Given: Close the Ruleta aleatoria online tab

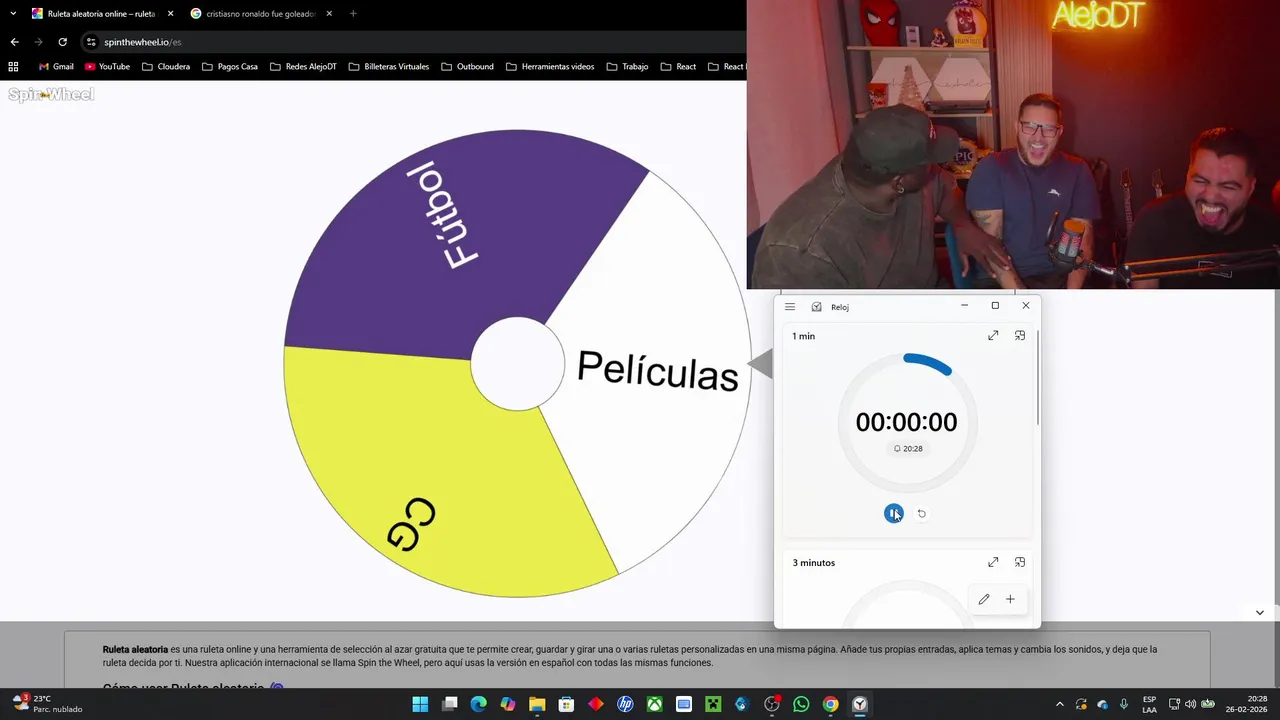Looking at the screenshot, I should [x=170, y=14].
